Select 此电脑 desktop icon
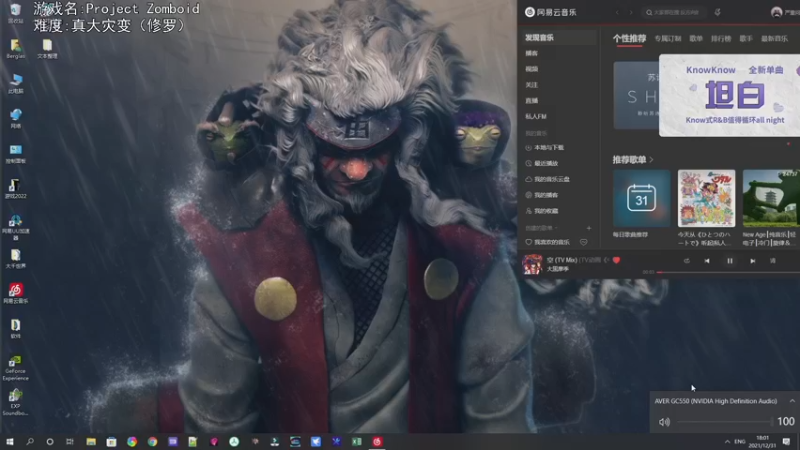 pos(16,84)
